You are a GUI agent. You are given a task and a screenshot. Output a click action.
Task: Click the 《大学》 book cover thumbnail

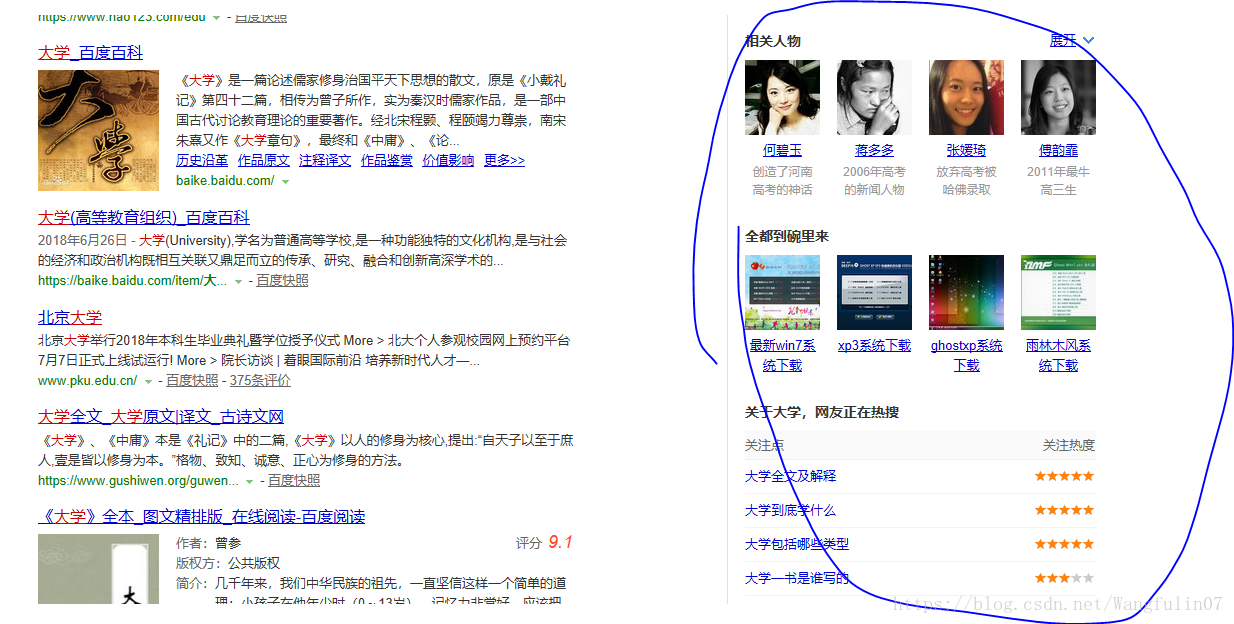98,568
